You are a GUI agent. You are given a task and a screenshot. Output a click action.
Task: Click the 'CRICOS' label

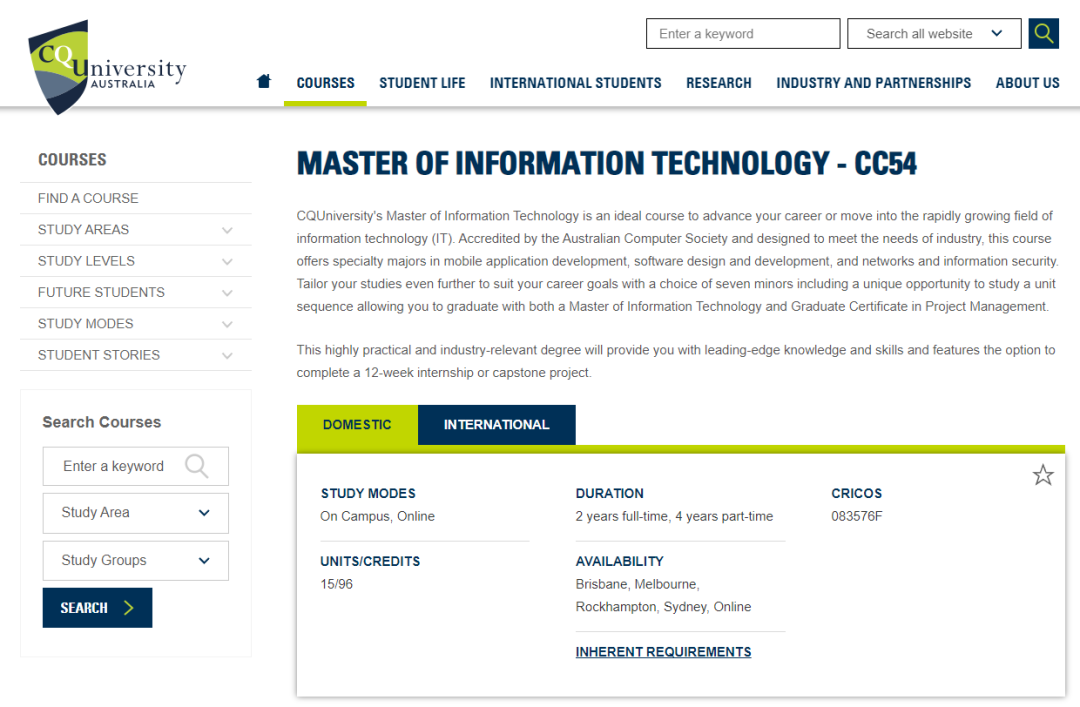[856, 493]
